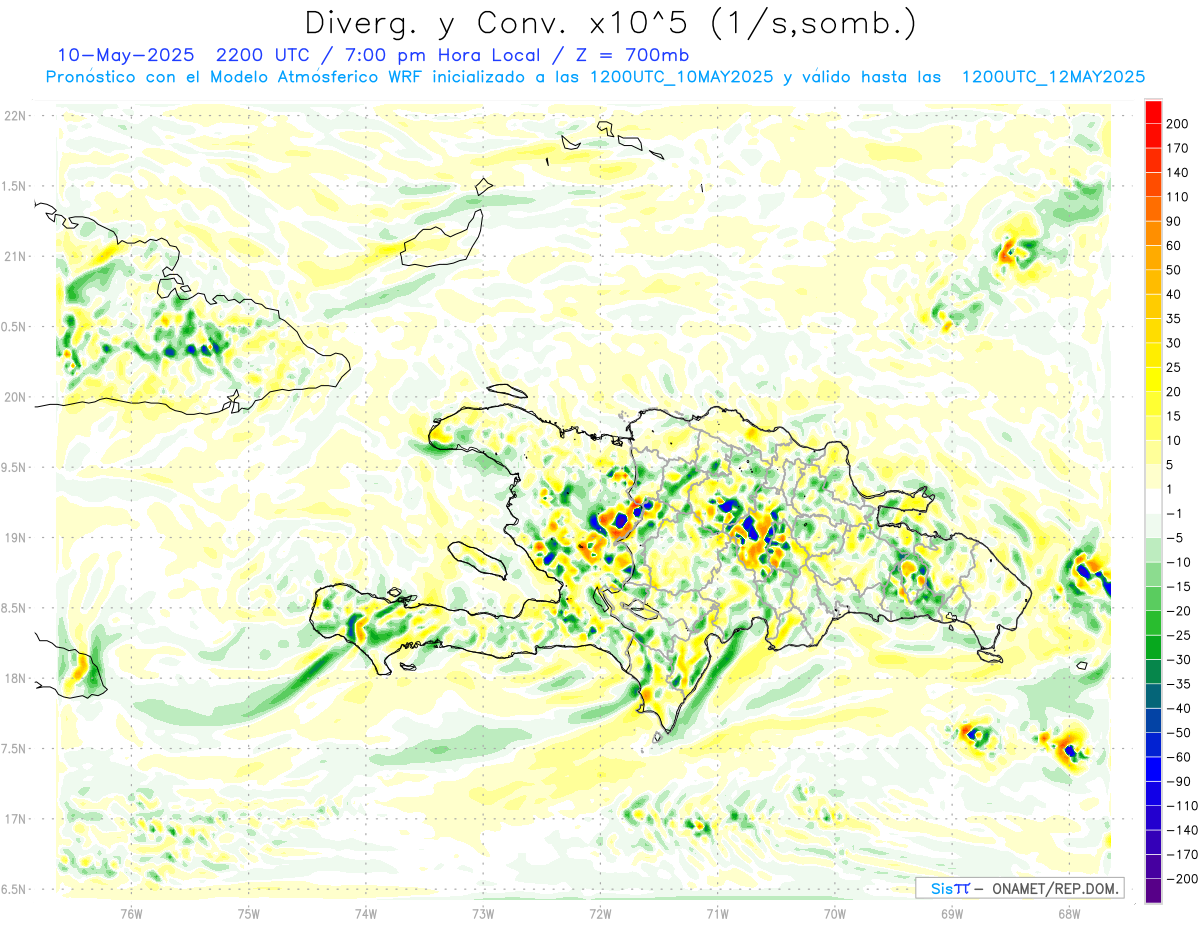1200x927 pixels.
Task: Click the '74W' longitude label
Action: (366, 912)
